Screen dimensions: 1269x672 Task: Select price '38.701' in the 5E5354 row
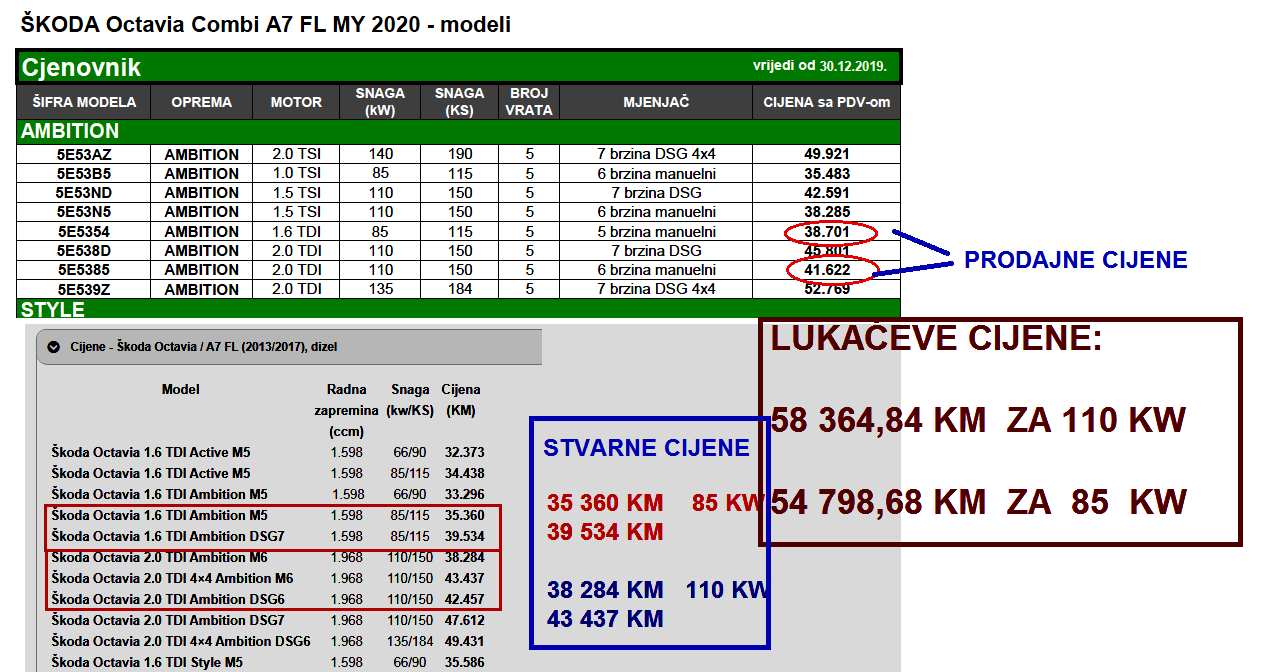point(827,231)
